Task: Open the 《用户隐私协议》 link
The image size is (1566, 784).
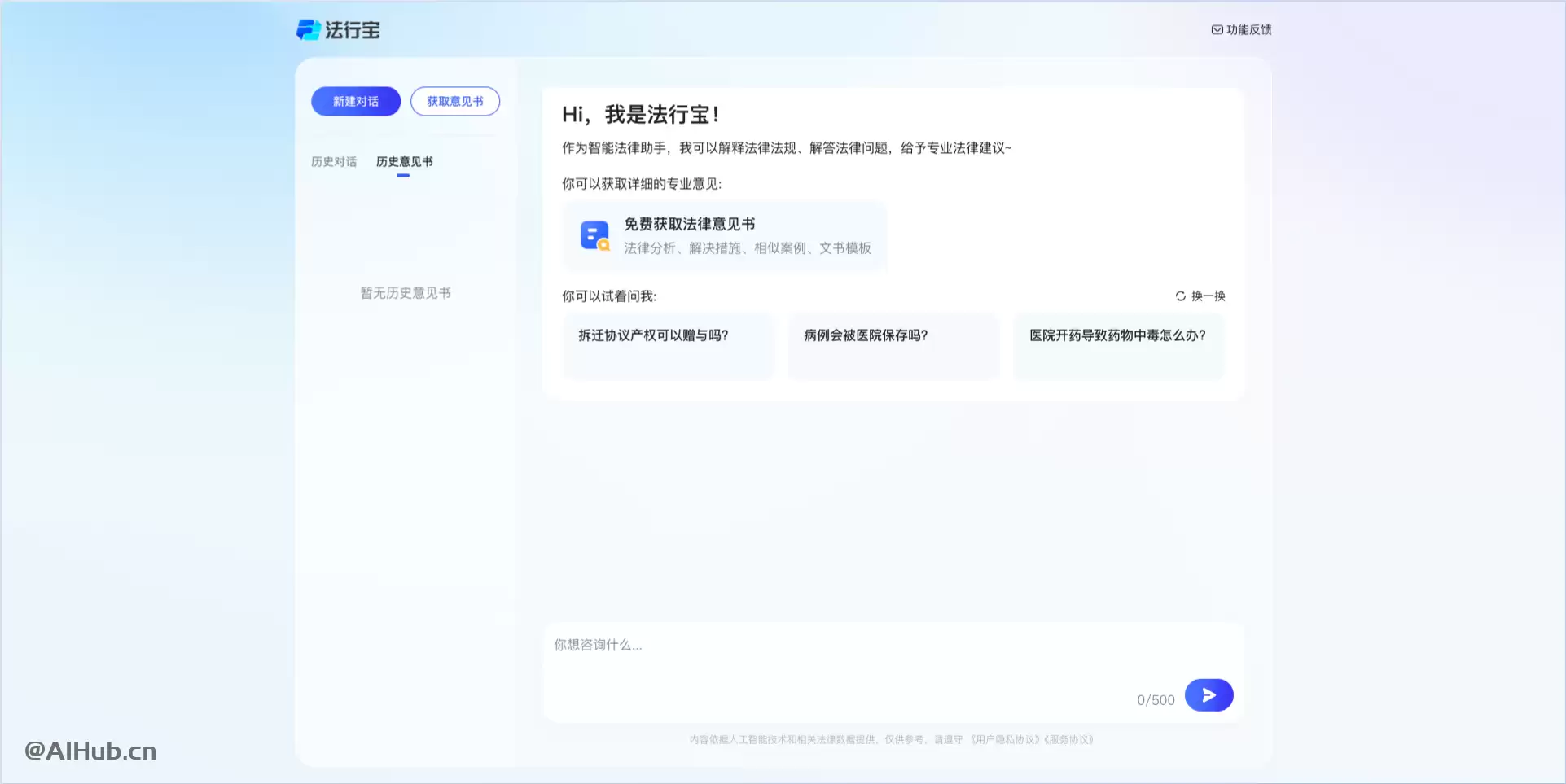Action: 1007,740
